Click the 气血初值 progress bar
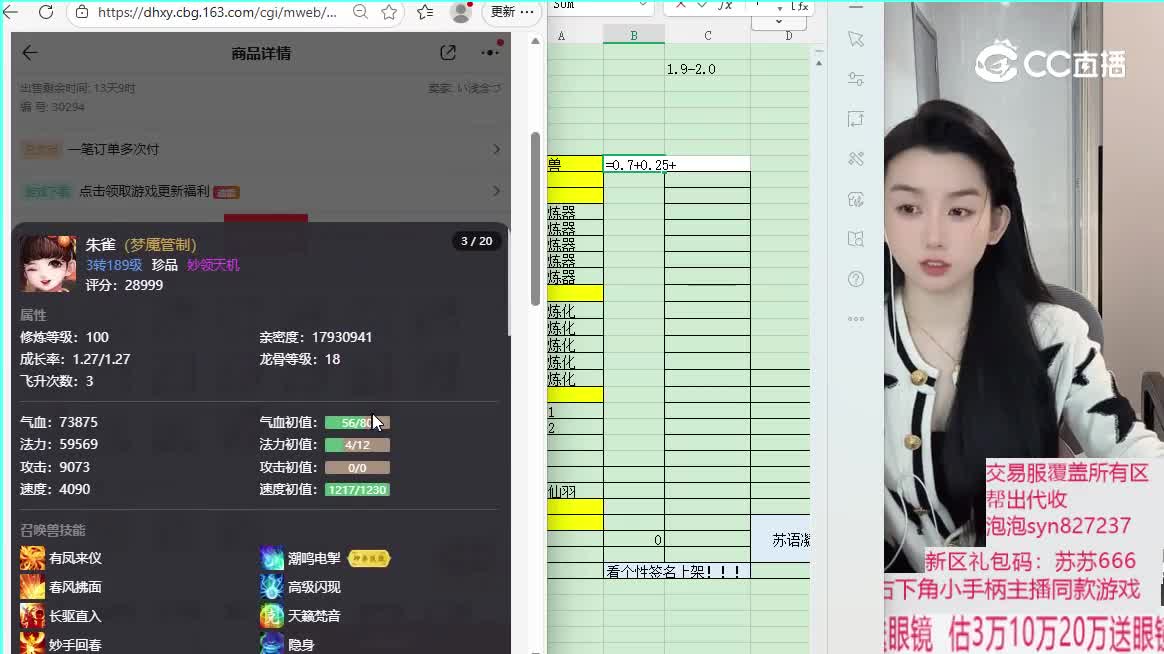The image size is (1164, 654). tap(357, 422)
